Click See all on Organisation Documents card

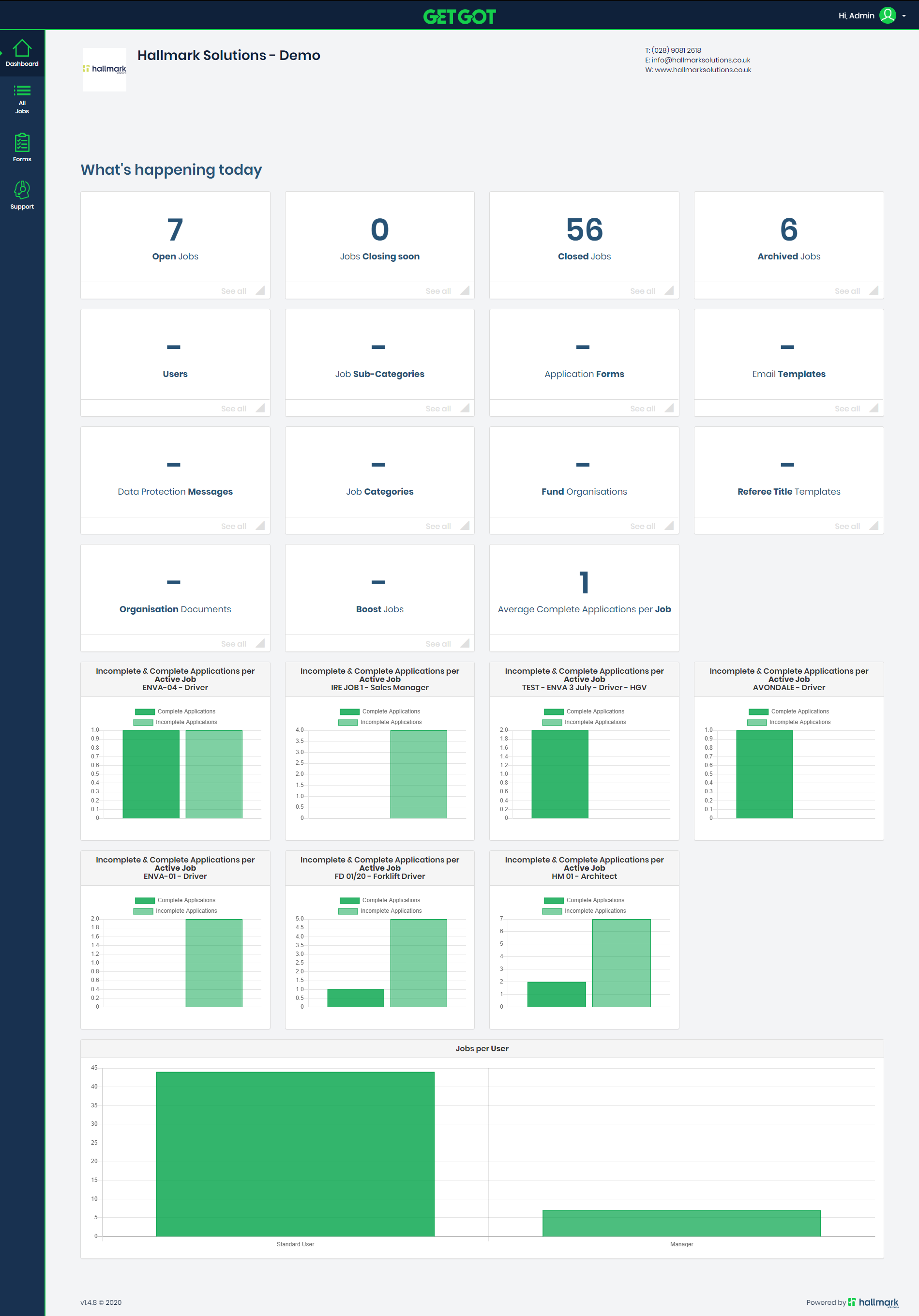(x=234, y=644)
